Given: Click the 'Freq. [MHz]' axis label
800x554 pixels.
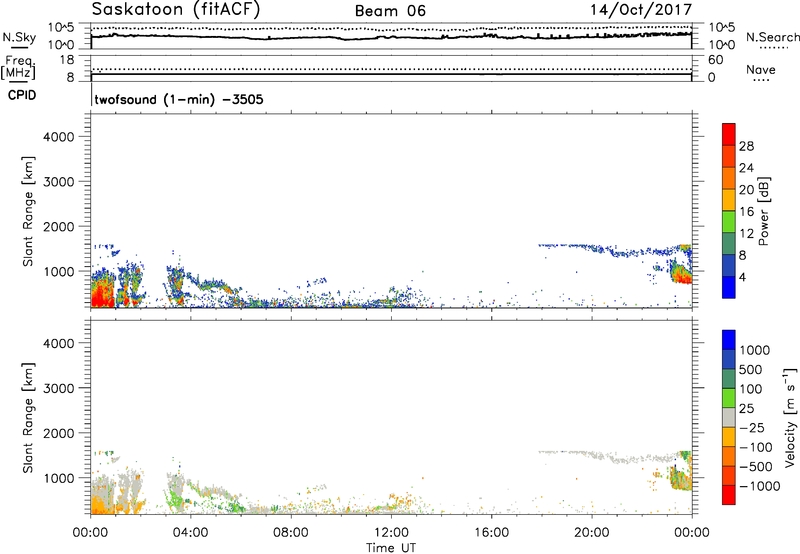Looking at the screenshot, I should [x=19, y=67].
